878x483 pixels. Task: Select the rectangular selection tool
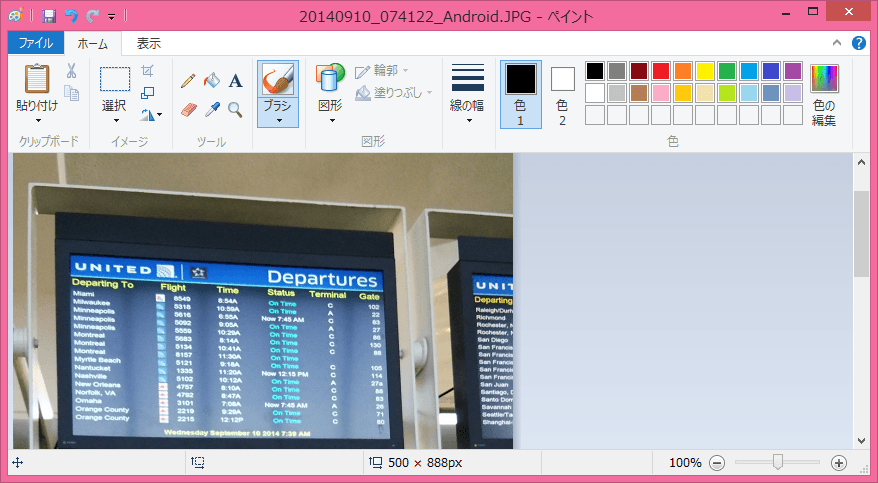pos(115,79)
